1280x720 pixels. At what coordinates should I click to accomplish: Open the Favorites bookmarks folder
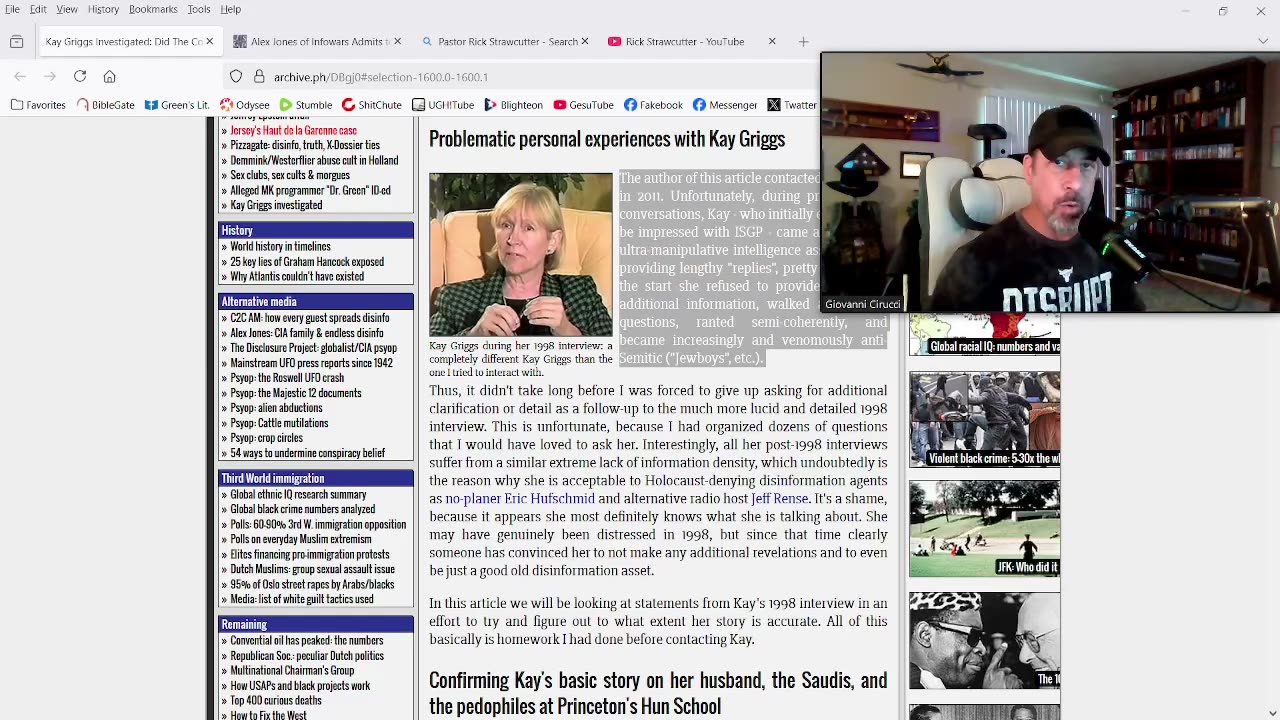(38, 105)
